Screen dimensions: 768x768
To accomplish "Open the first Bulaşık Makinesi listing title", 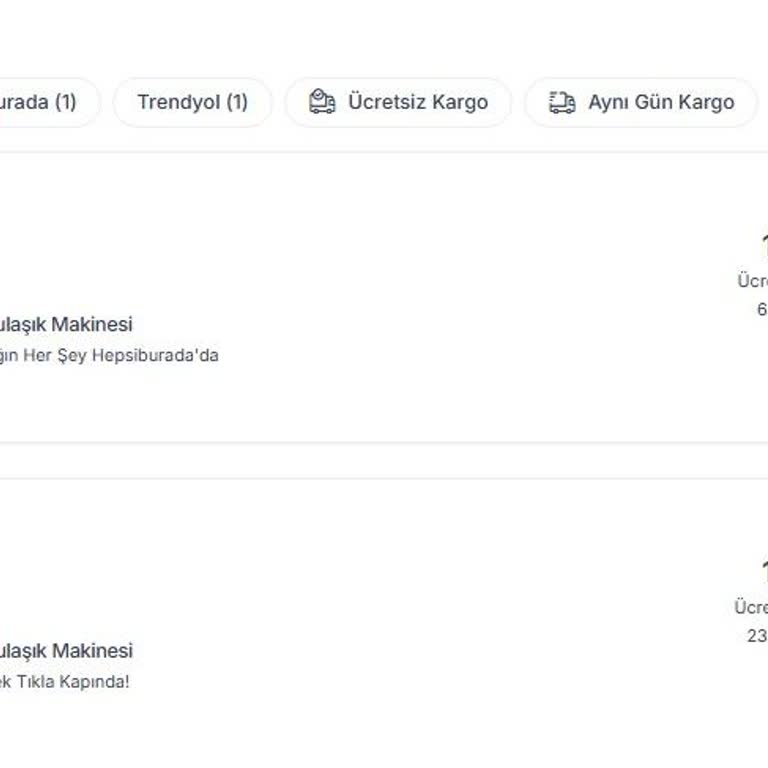I will 66,324.
